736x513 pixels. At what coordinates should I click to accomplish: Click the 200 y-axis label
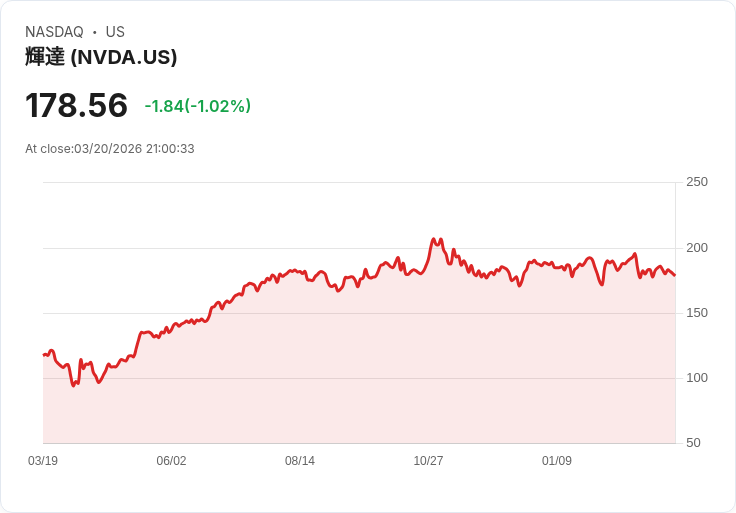pyautogui.click(x=696, y=248)
